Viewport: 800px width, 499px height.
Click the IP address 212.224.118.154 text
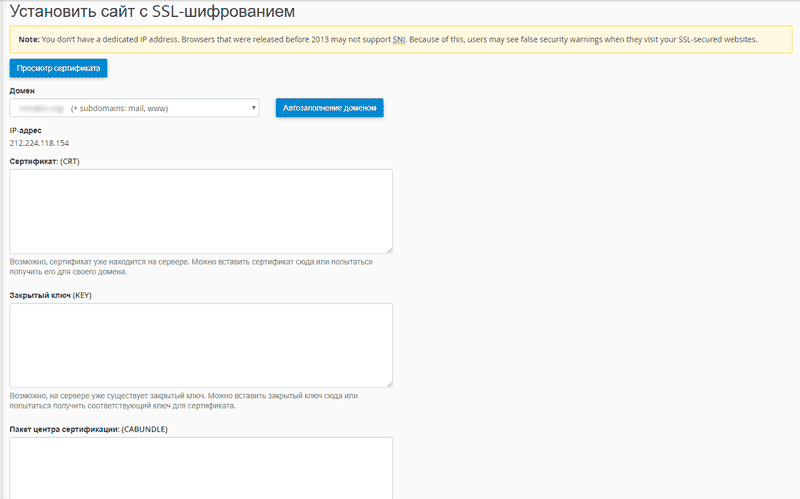[39, 143]
